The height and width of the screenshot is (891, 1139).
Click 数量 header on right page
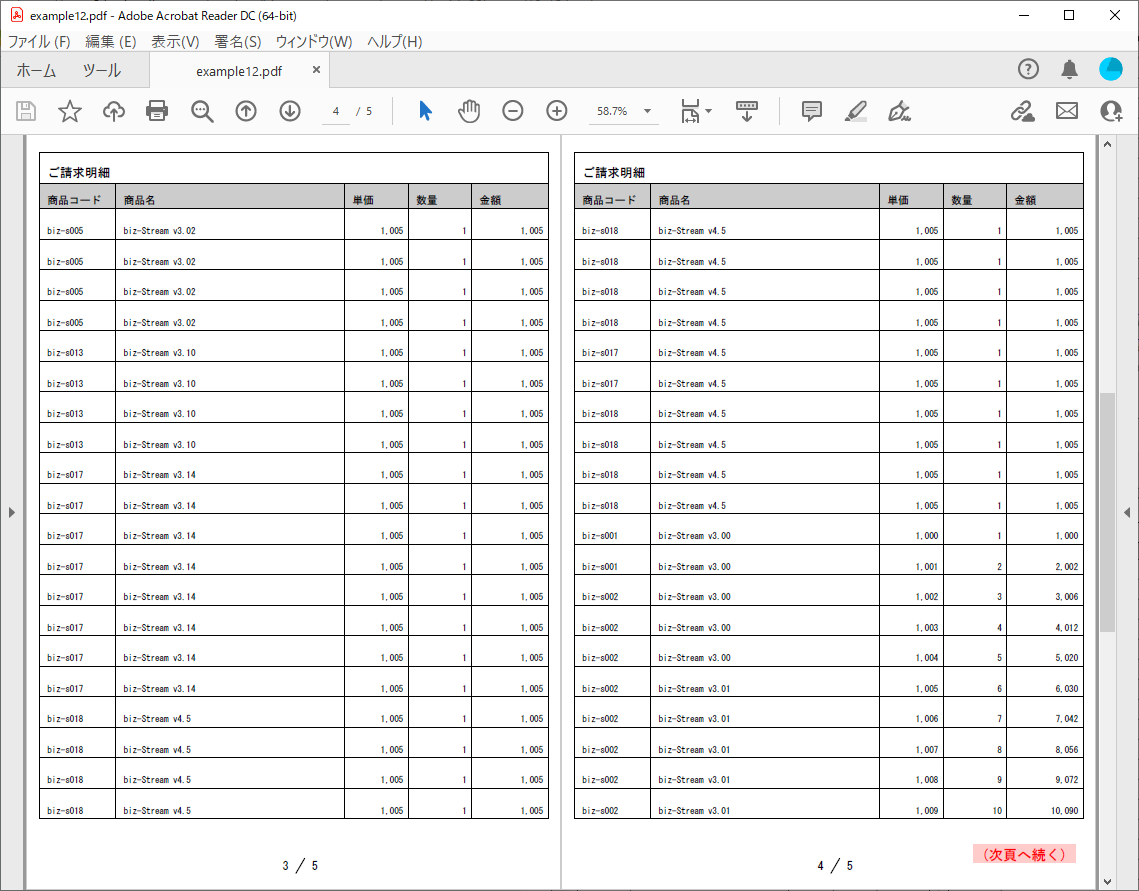pos(962,200)
